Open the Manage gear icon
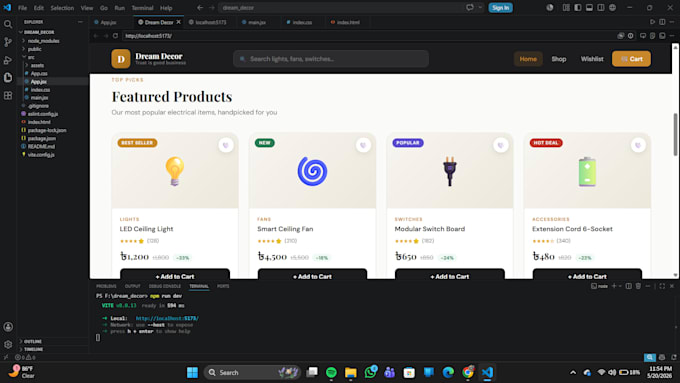The height and width of the screenshot is (383, 680). click(8, 344)
